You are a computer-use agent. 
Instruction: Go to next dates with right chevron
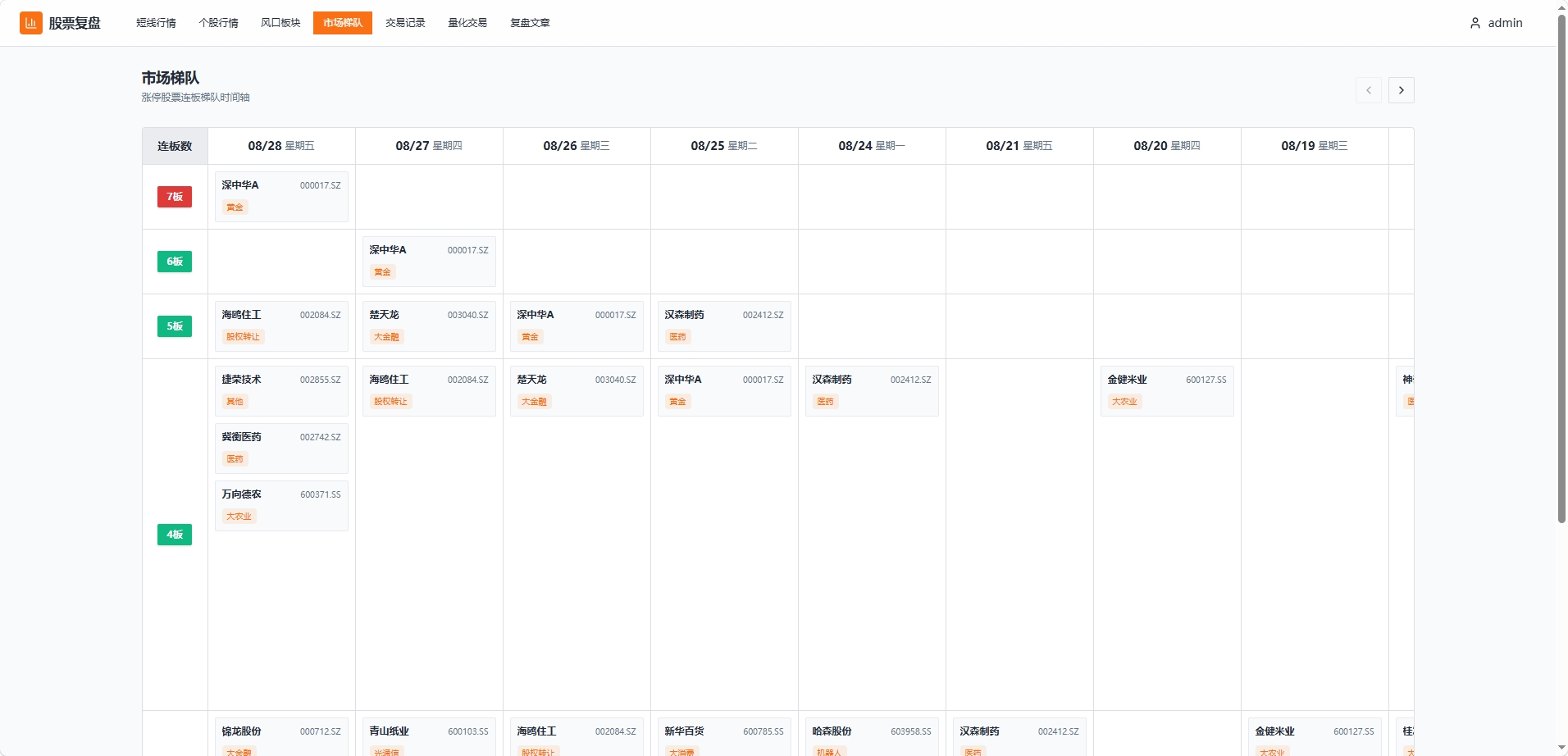tap(1402, 90)
